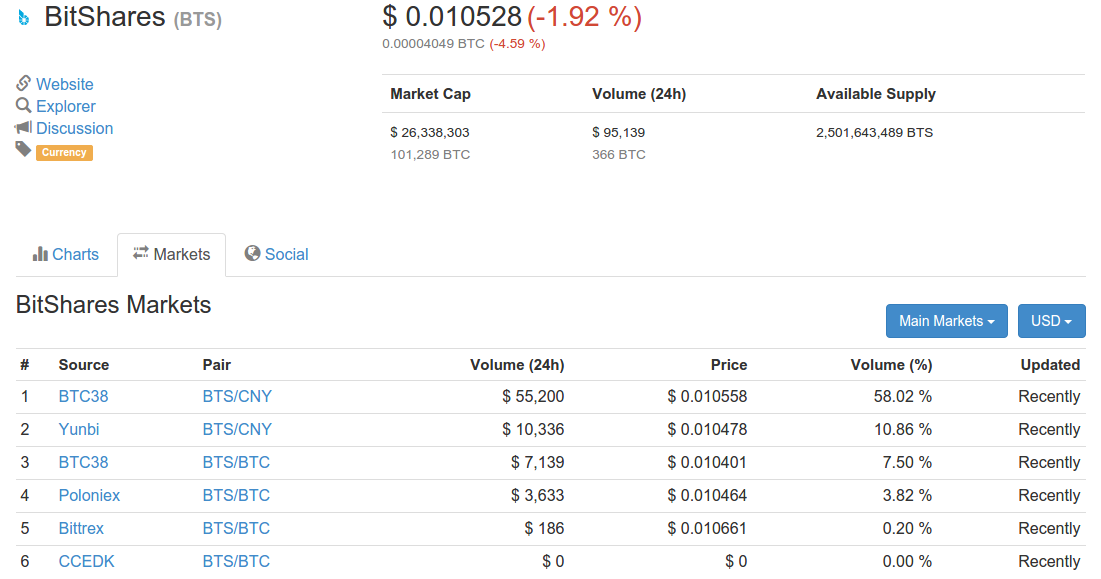Viewport: 1101px width, 579px height.
Task: Open CCEDK BTS/BTC pair link
Action: (x=236, y=561)
